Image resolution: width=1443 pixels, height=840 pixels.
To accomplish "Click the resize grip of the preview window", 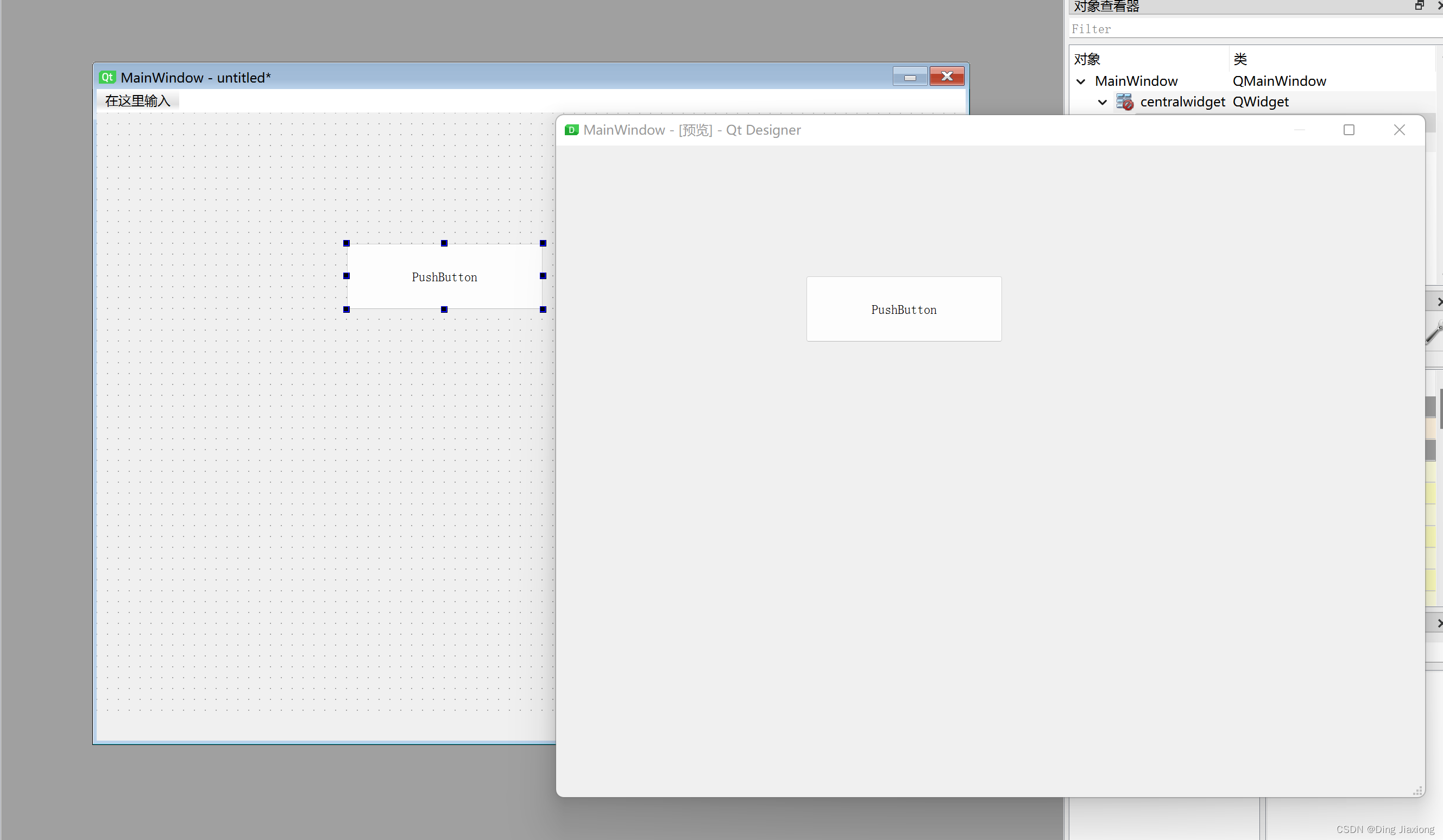I will coord(1417,791).
